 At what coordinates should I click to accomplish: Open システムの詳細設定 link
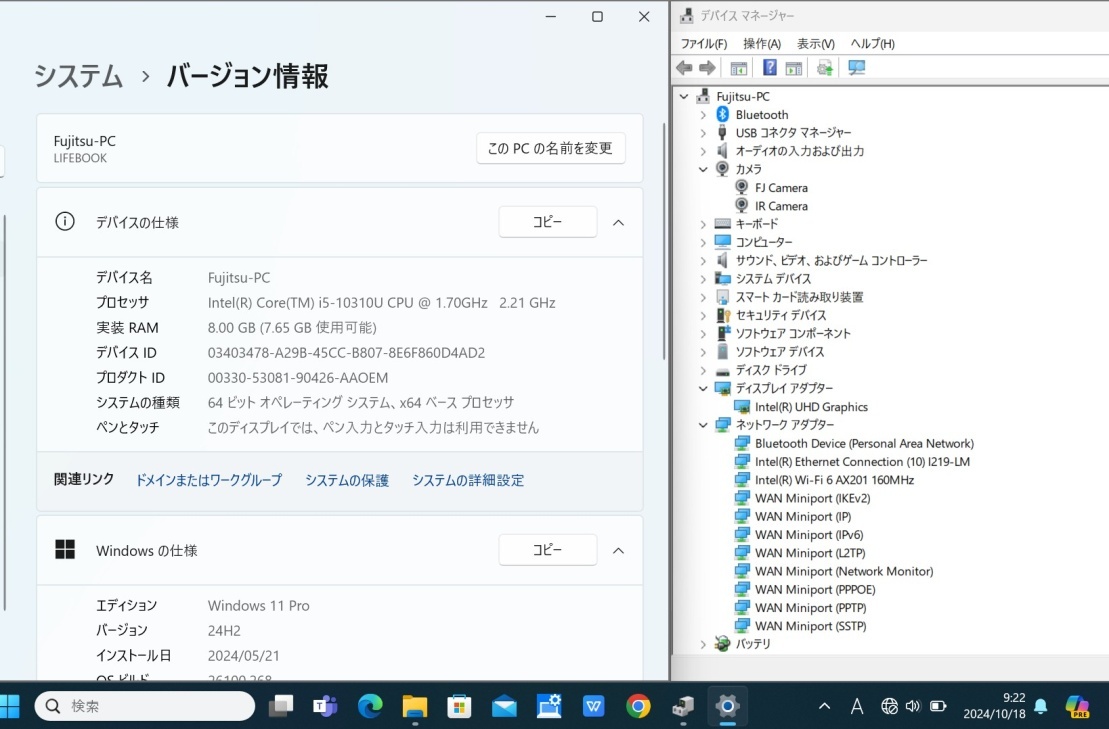click(x=468, y=480)
